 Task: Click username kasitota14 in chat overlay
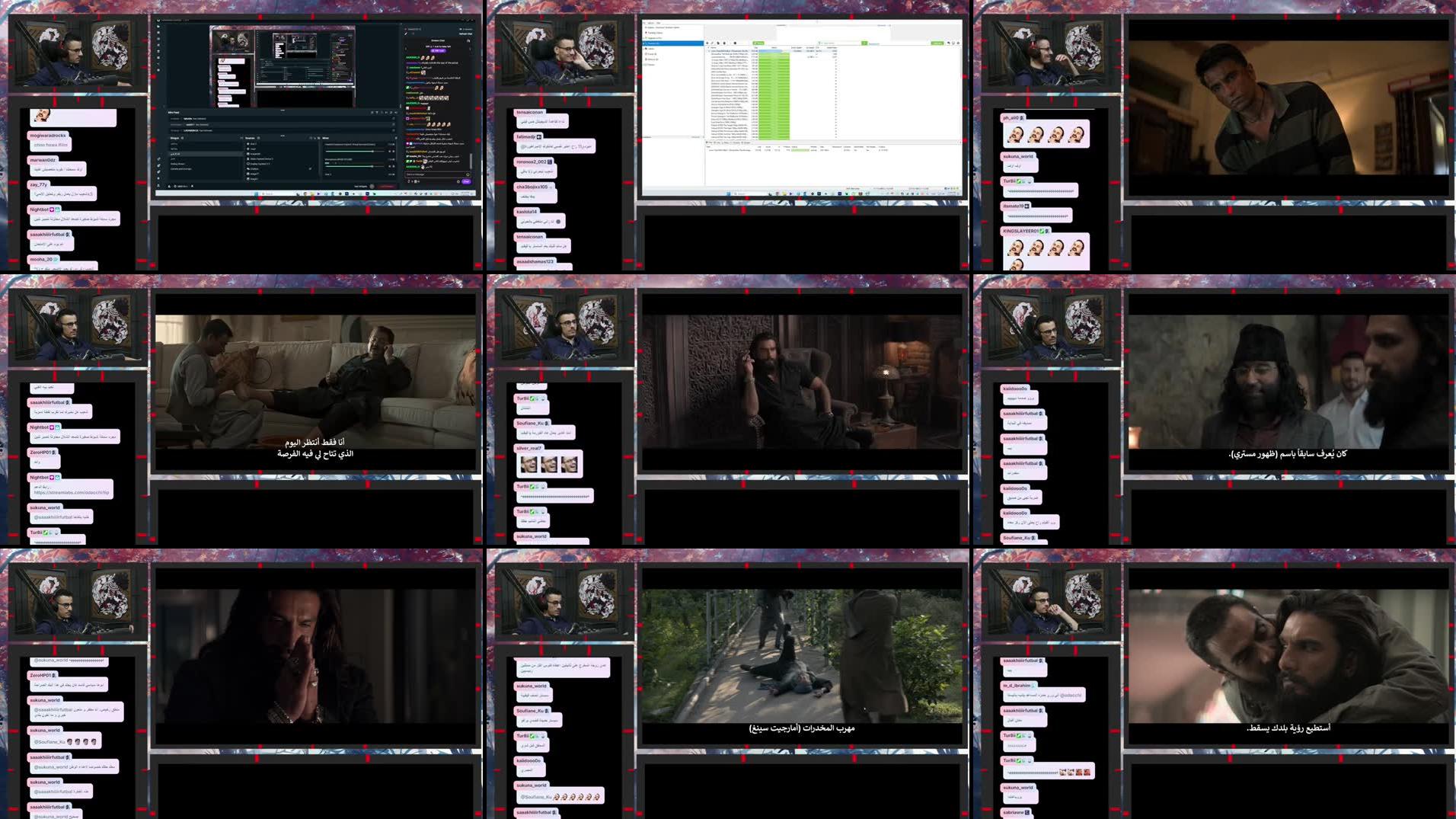[527, 212]
